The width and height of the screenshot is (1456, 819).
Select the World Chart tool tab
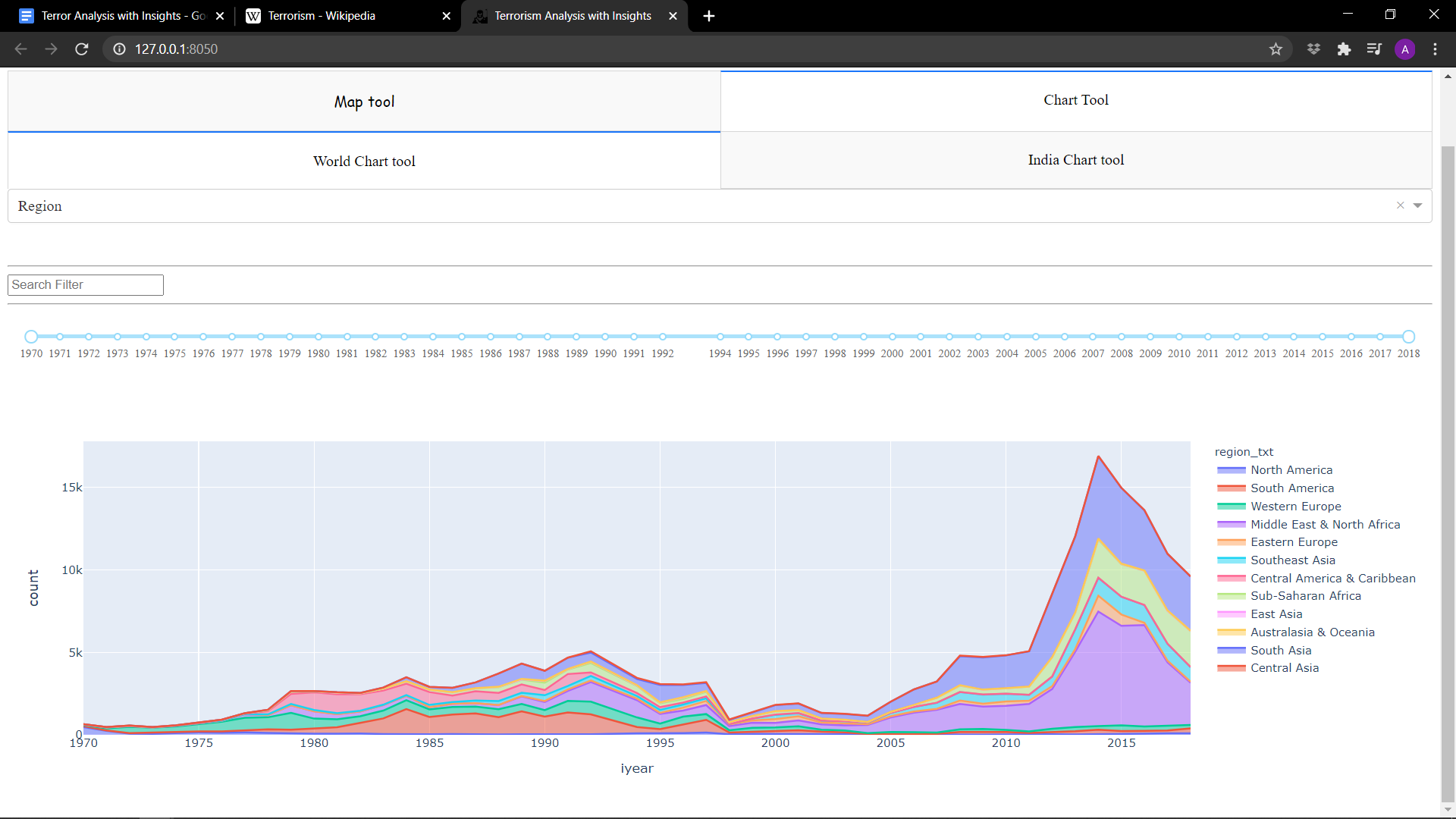pos(364,162)
